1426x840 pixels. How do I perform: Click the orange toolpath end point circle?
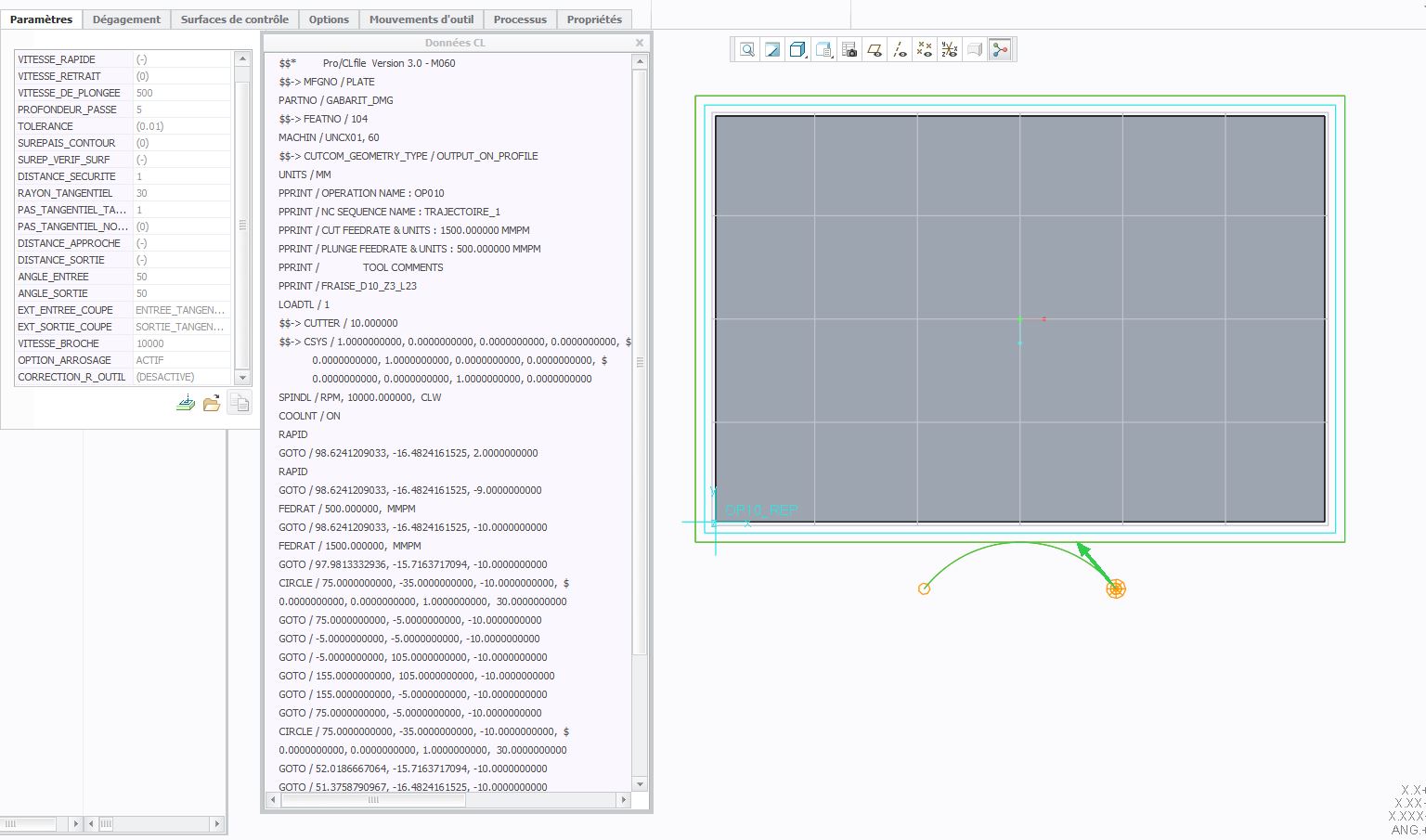coord(924,588)
